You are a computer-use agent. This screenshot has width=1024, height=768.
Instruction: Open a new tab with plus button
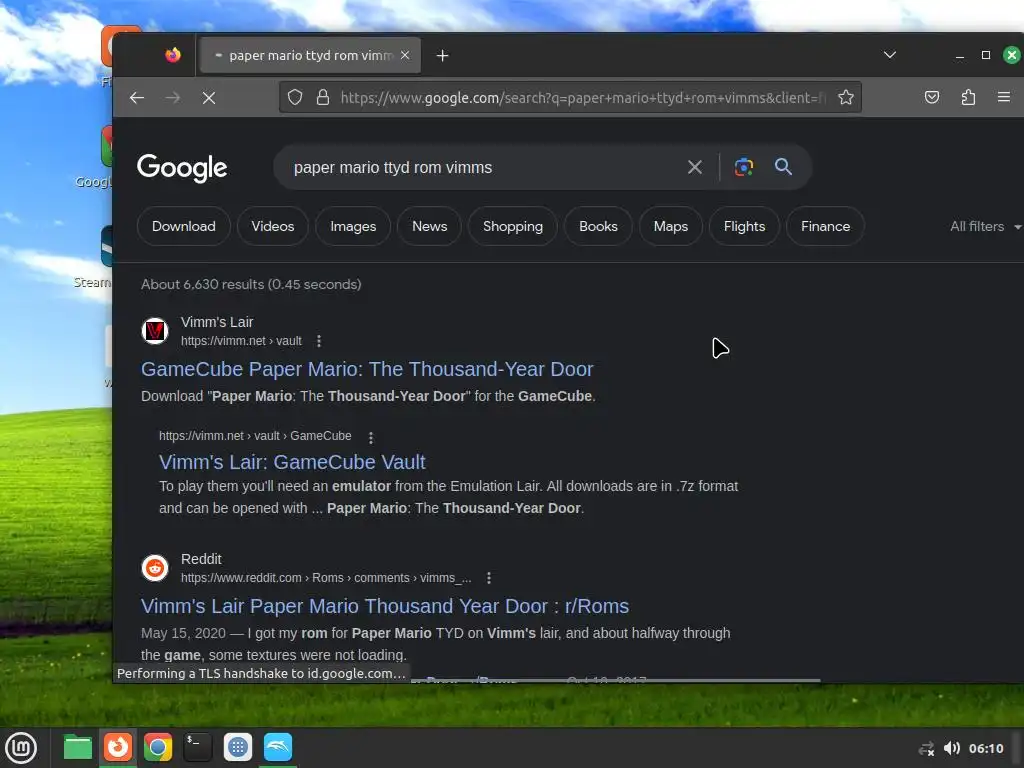(443, 56)
